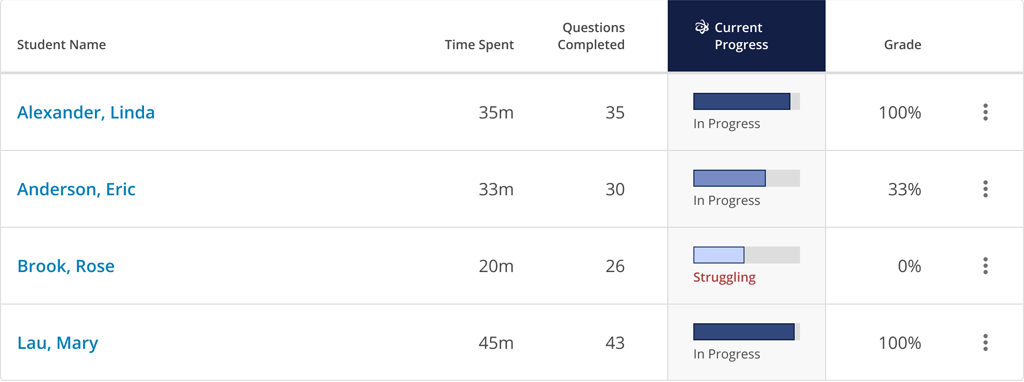Sort by the Time Spent column header
The image size is (1024, 382).
click(479, 45)
